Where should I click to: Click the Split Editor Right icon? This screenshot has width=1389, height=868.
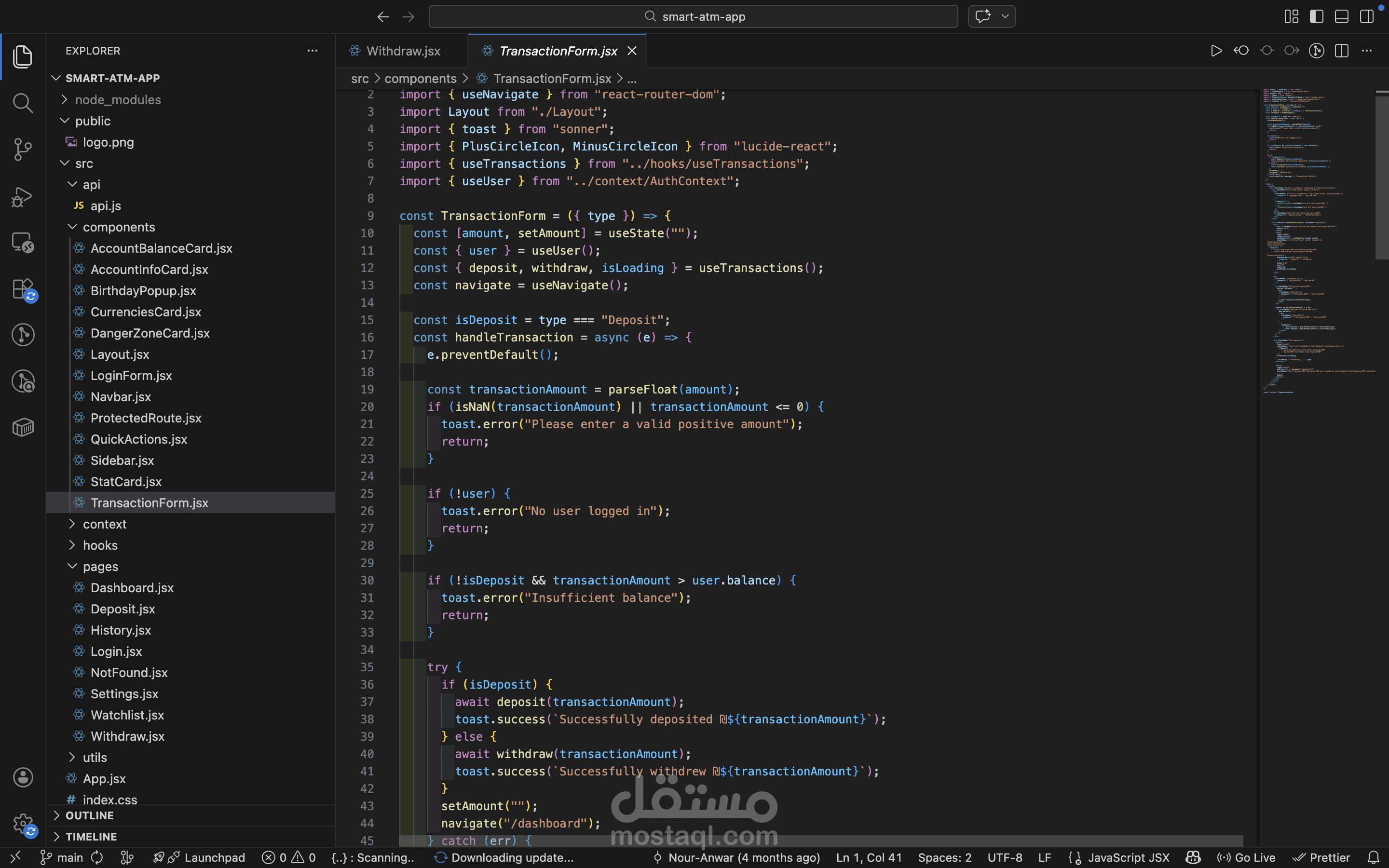tap(1341, 51)
